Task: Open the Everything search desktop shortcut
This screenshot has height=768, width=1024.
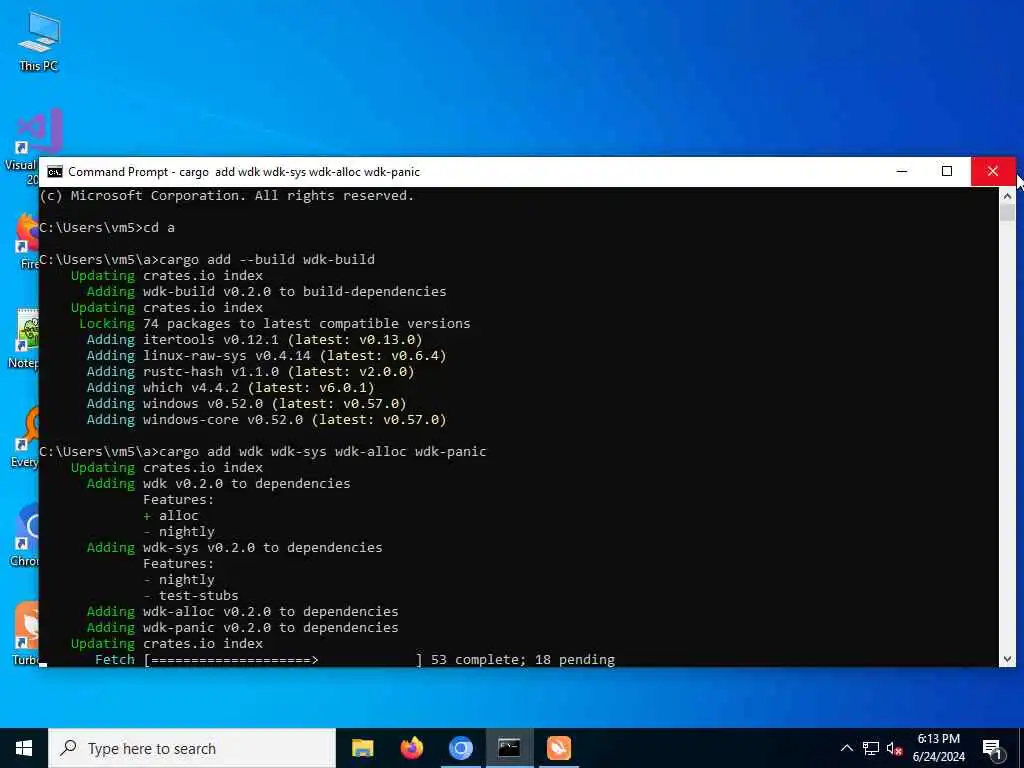Action: click(x=25, y=438)
